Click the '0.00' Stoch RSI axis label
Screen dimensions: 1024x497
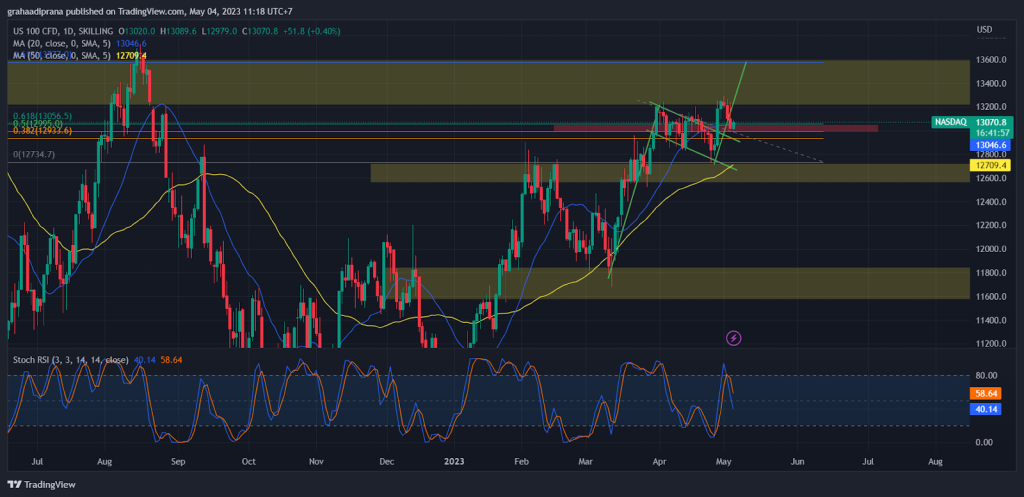pyautogui.click(x=984, y=442)
